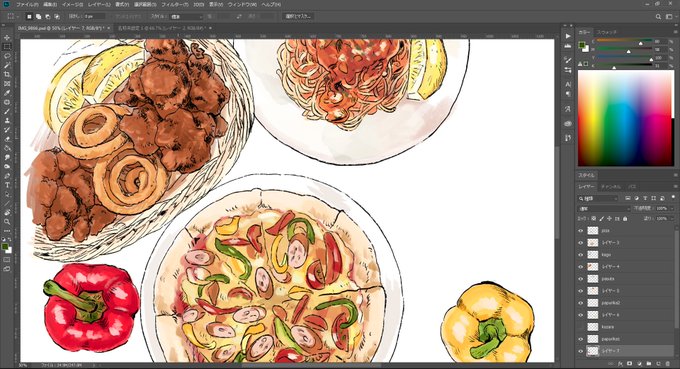Click the feather value input field
This screenshot has width=680, height=369.
[94, 16]
